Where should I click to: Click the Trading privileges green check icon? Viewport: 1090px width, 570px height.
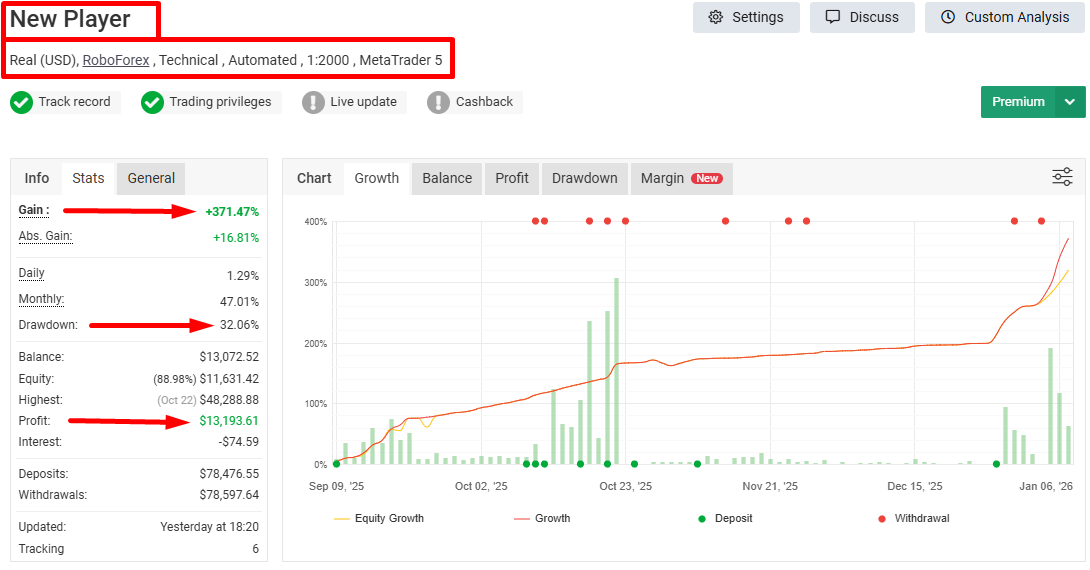click(x=152, y=102)
